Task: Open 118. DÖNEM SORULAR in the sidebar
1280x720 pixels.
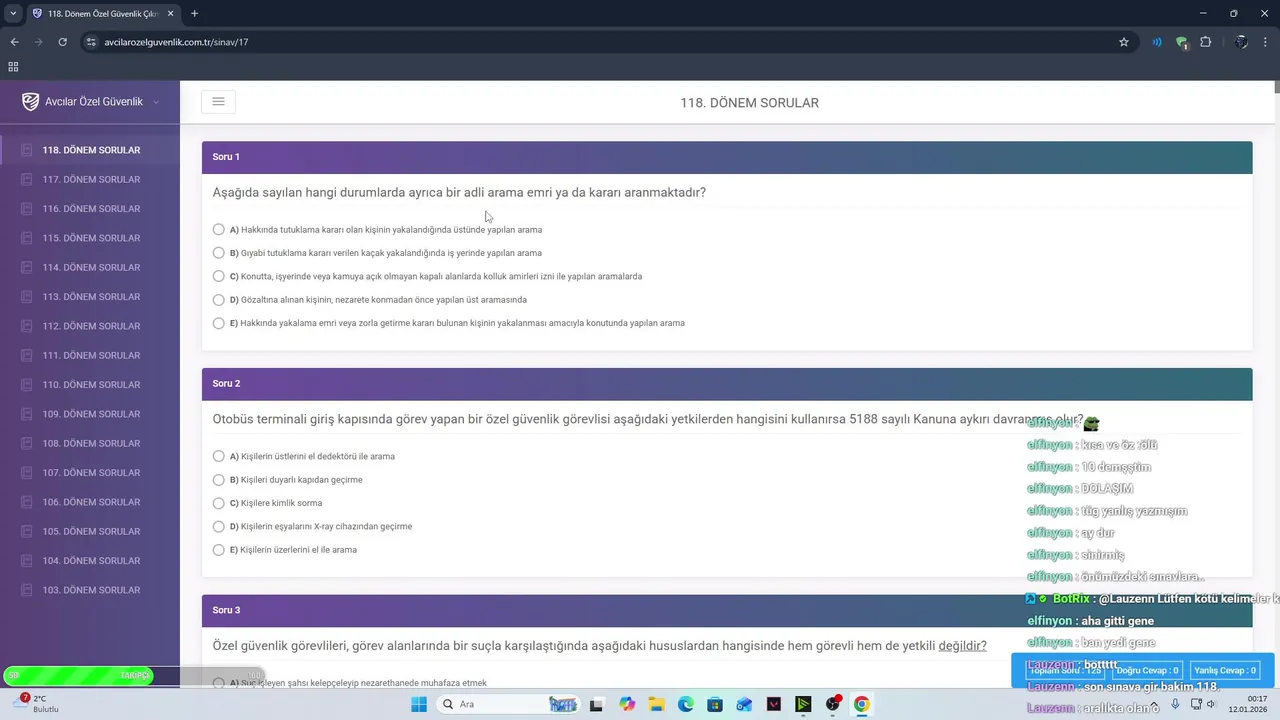Action: coord(90,150)
